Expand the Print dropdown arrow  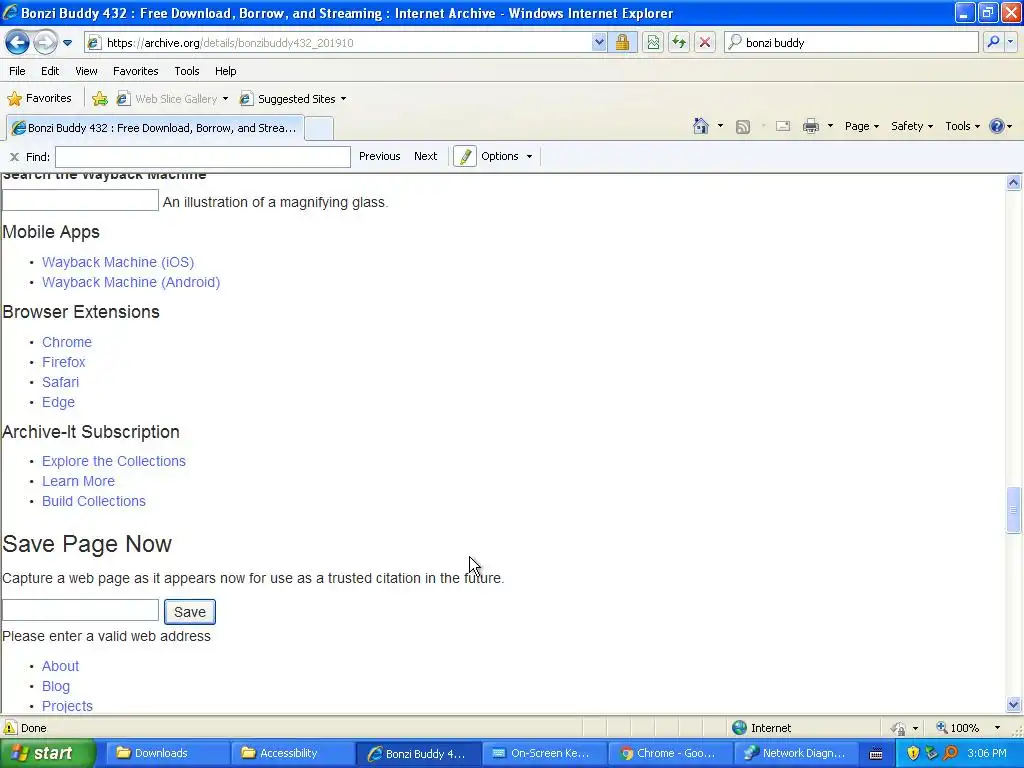coord(830,126)
